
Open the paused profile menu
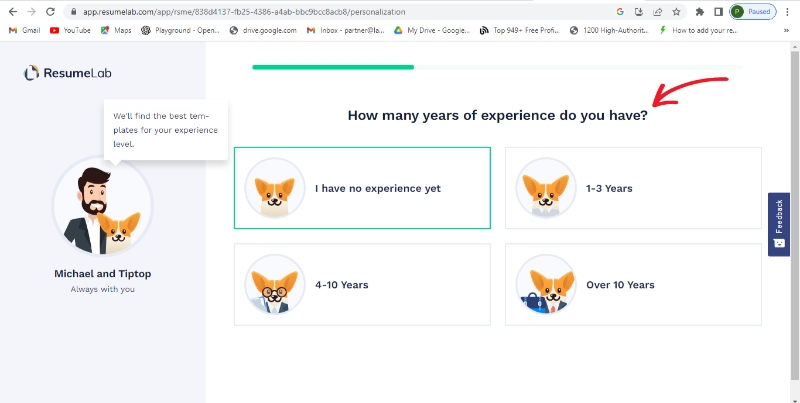752,12
